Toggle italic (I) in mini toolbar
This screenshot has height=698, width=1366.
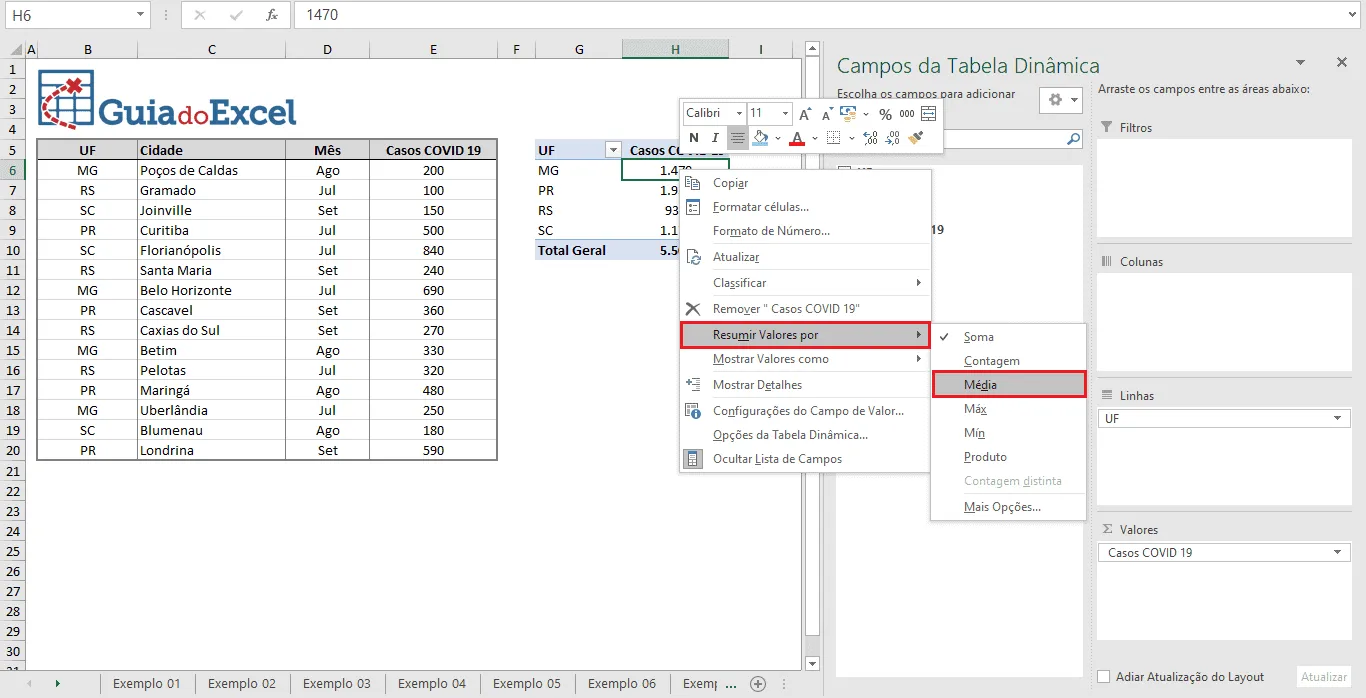[x=715, y=138]
